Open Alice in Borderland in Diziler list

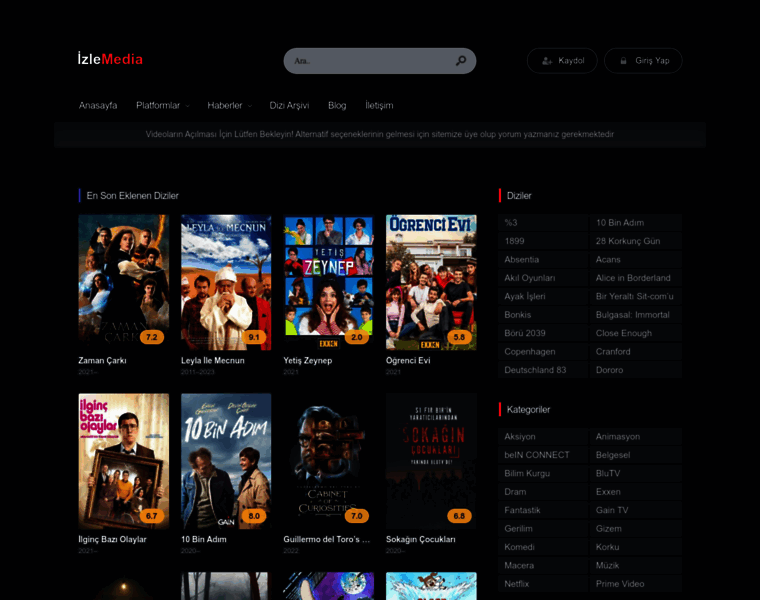(x=636, y=278)
